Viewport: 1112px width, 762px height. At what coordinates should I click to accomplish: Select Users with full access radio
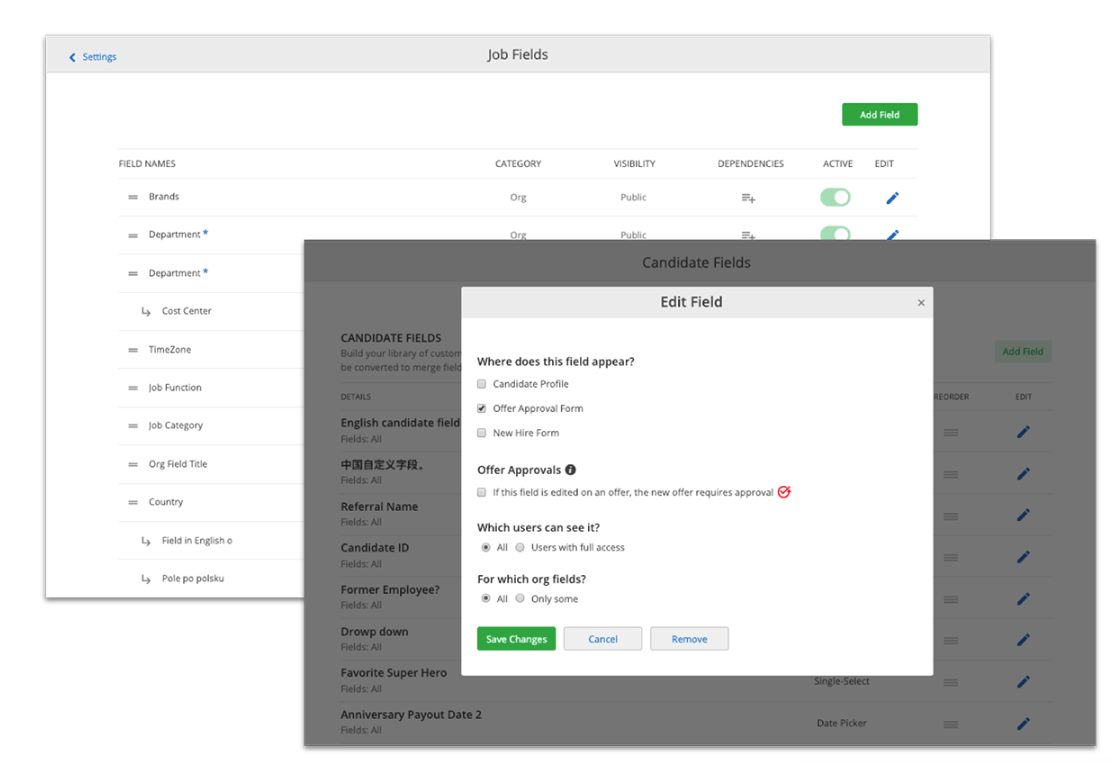pyautogui.click(x=520, y=548)
